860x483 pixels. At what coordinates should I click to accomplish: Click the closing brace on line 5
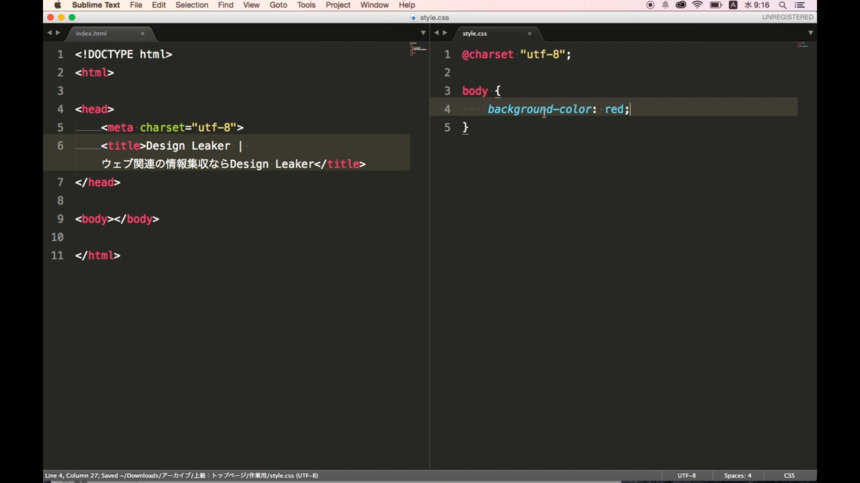coord(465,128)
